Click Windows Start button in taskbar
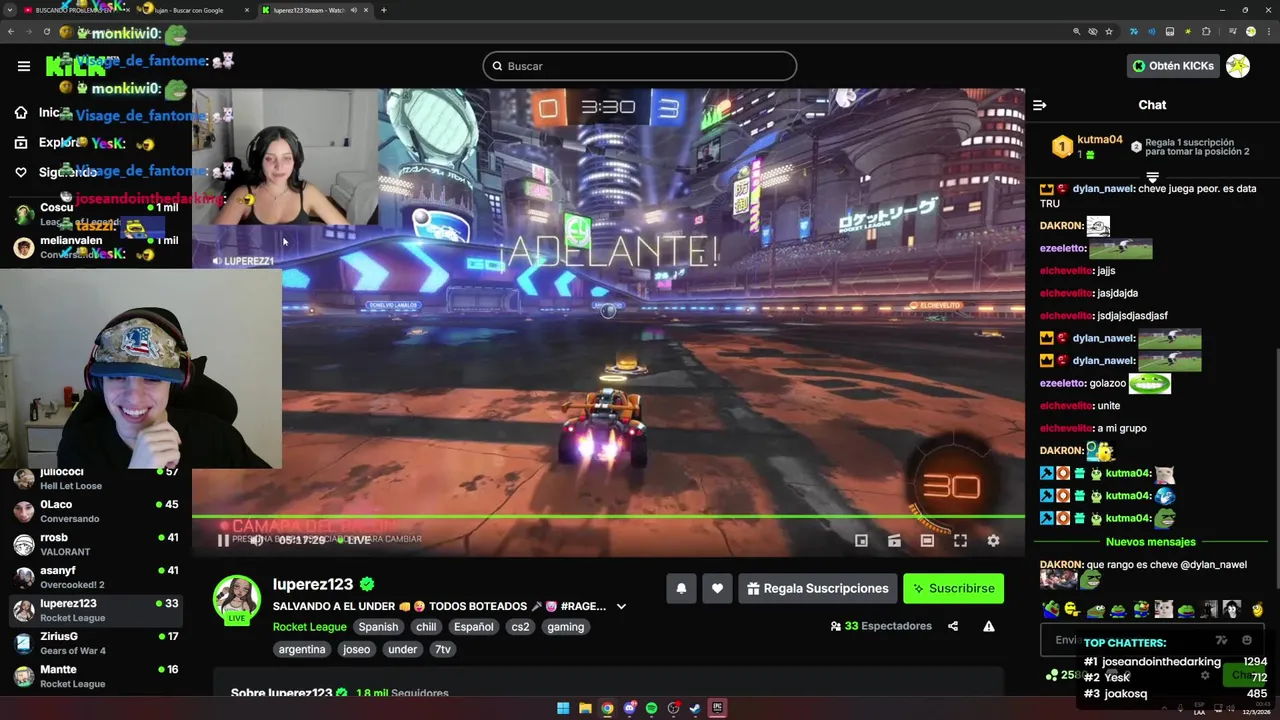This screenshot has height=720, width=1280. [563, 708]
